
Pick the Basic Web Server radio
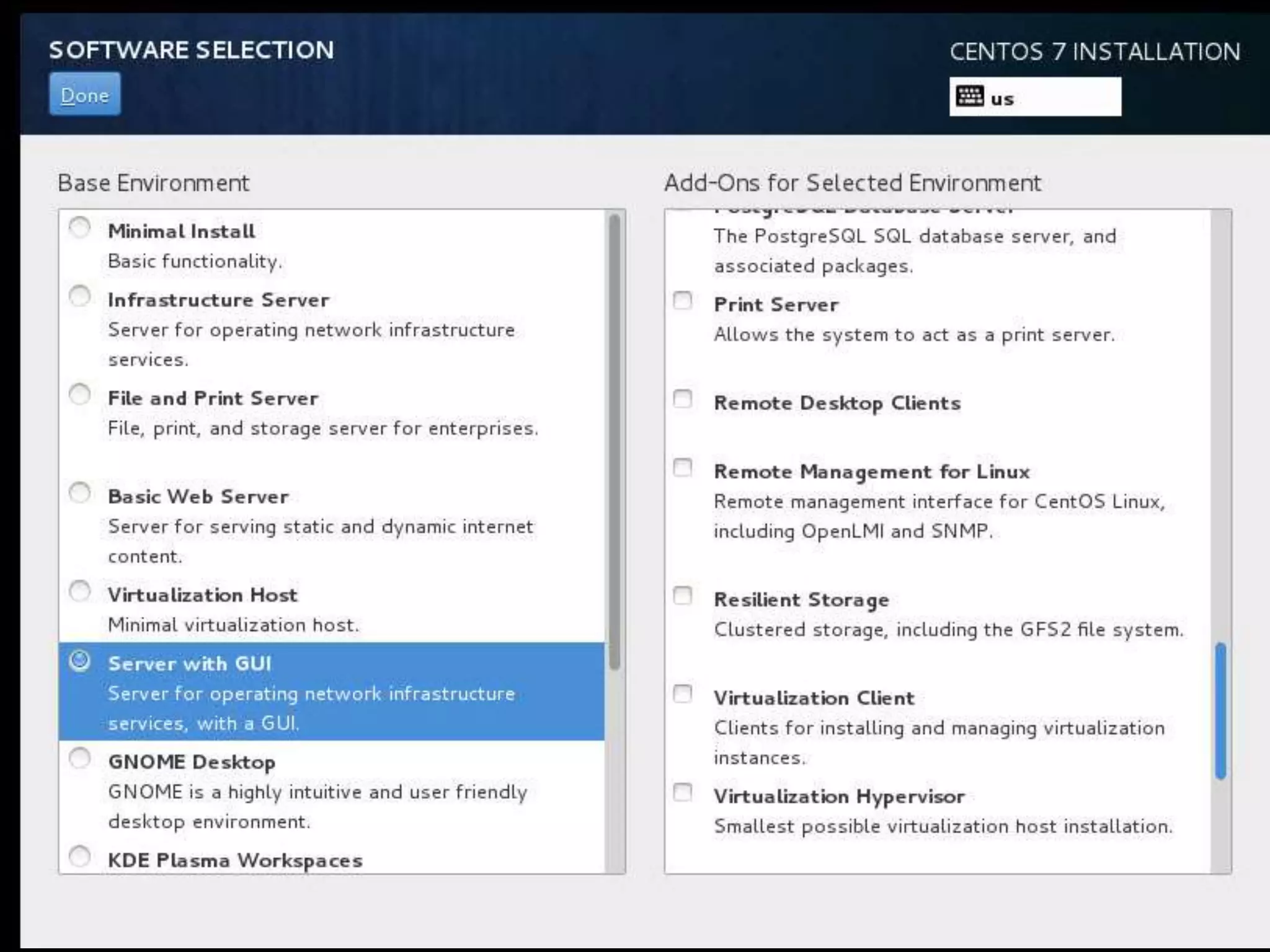coord(80,493)
